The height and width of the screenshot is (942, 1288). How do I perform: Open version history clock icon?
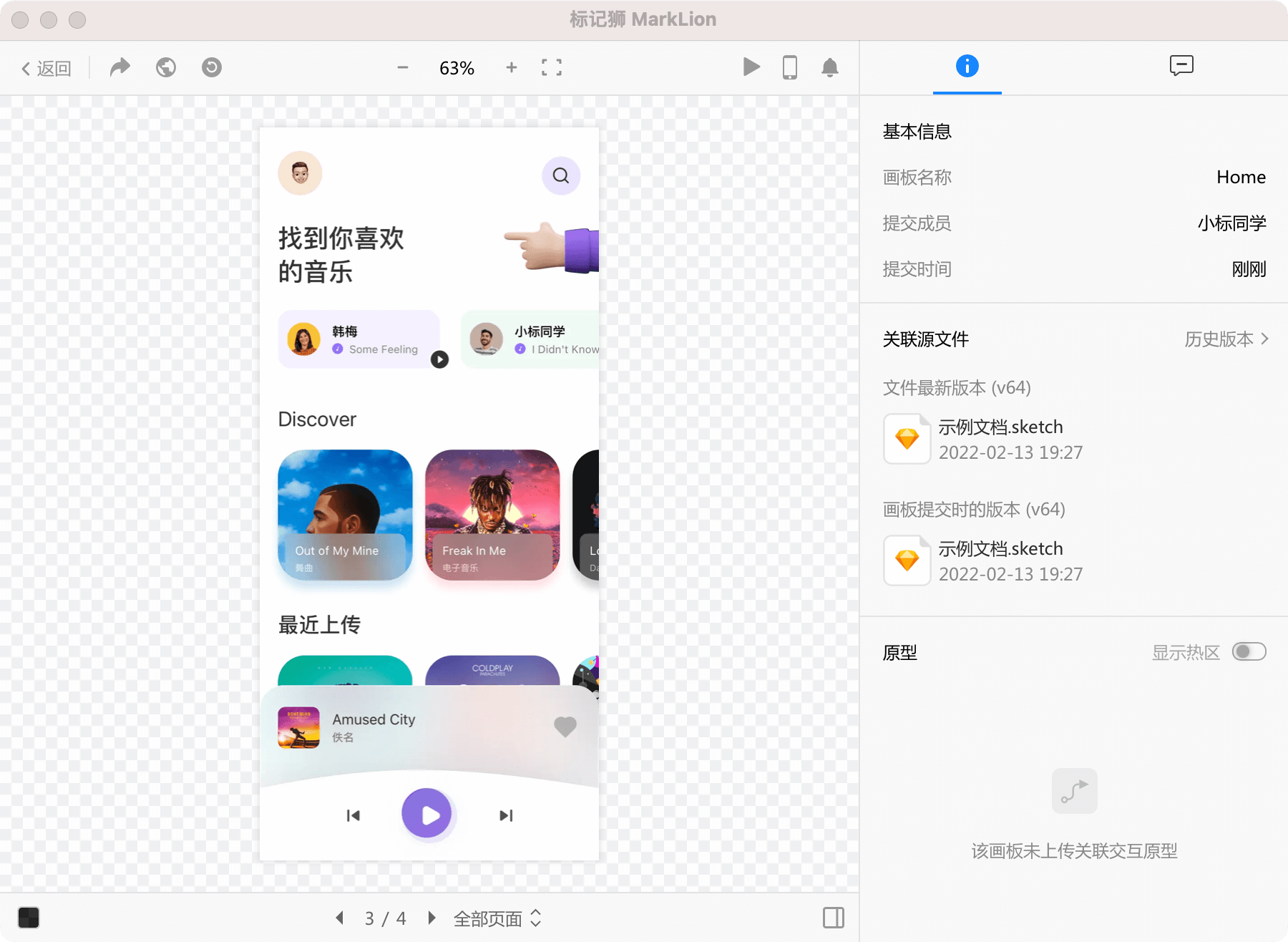(211, 67)
